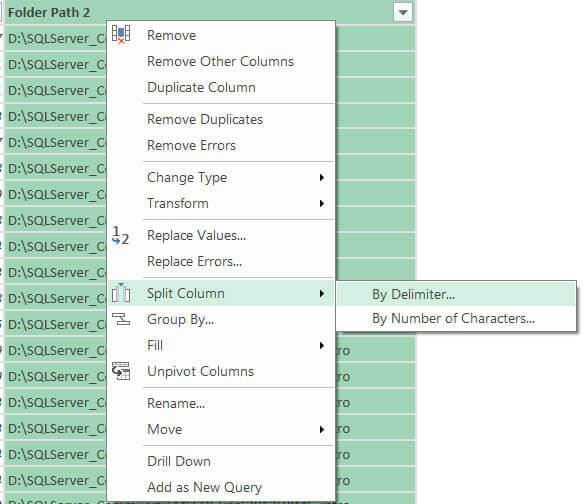Open the Folder Path 2 filter dropdown
Screen dimensions: 586x504
coord(403,12)
